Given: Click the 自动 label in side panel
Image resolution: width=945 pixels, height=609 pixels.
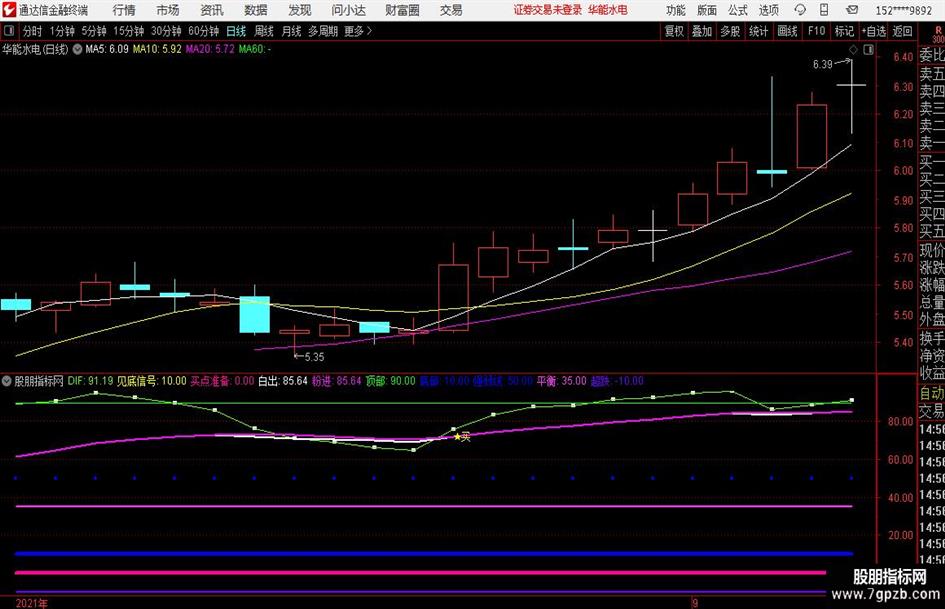Looking at the screenshot, I should (x=932, y=393).
